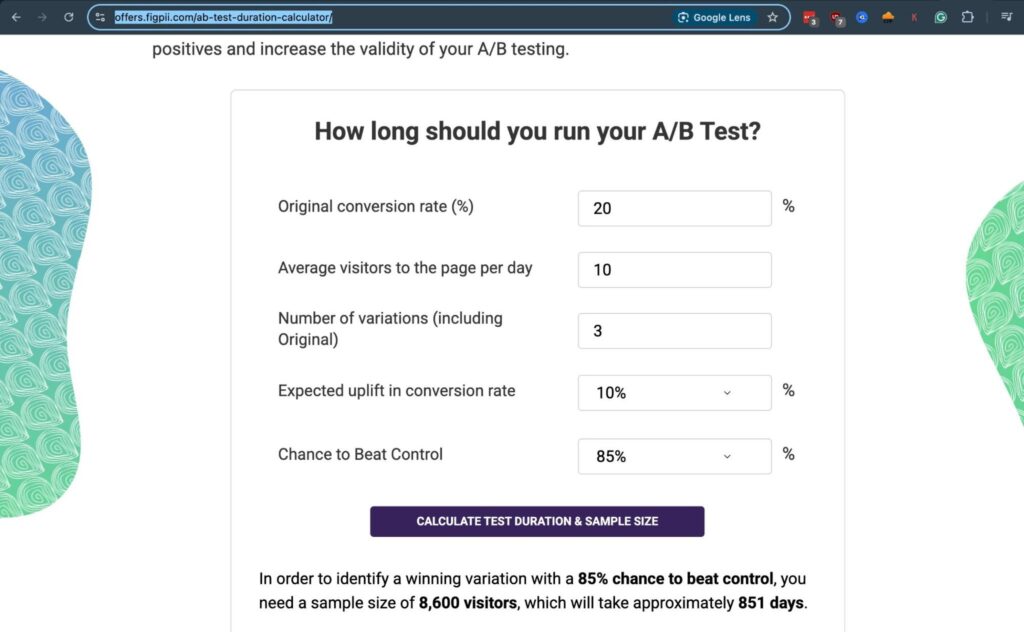Screen dimensions: 1024x632
Task: Select the Original conversion rate field
Action: pos(674,208)
